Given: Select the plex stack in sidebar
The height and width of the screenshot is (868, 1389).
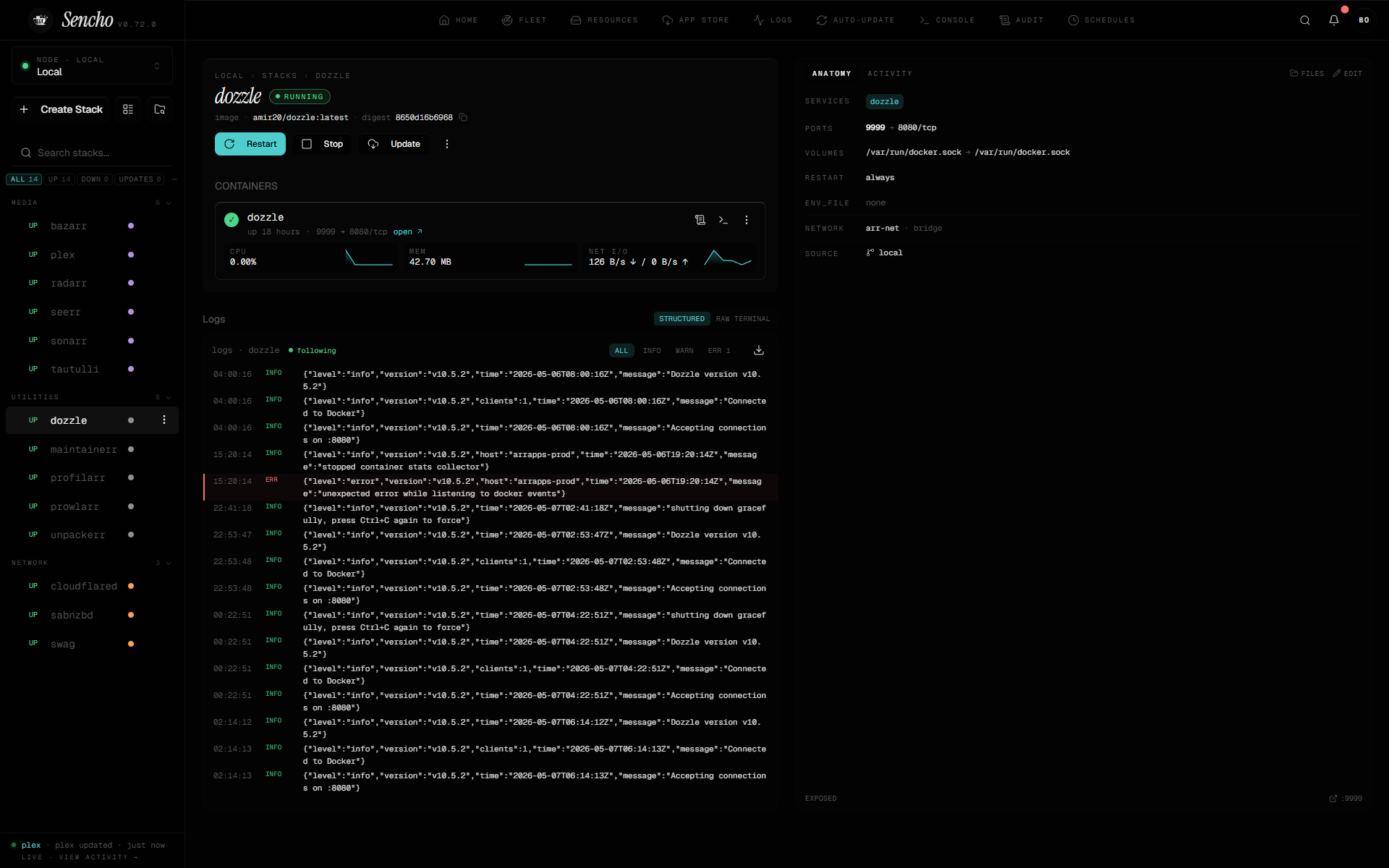Looking at the screenshot, I should (x=92, y=255).
